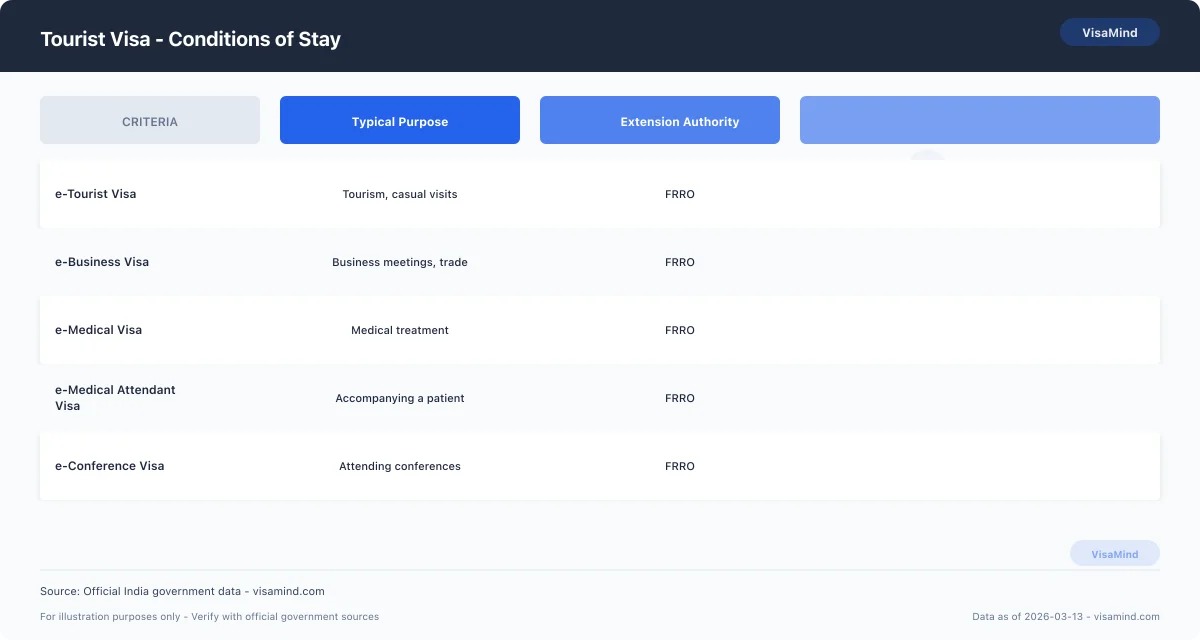Click the blank light-blue column header
Screen dimensions: 1200x640
click(979, 121)
